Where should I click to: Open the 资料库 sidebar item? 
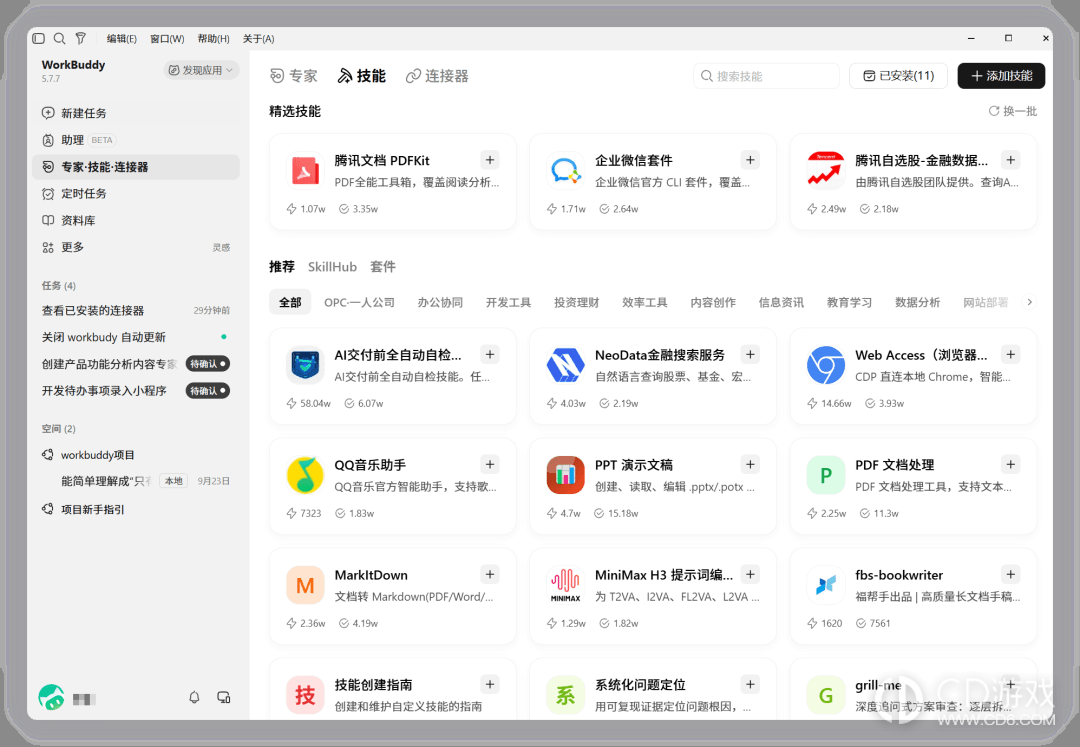pyautogui.click(x=136, y=220)
